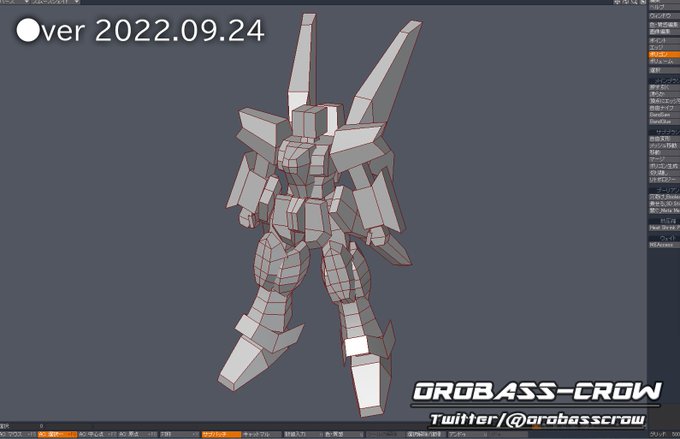Activate the DandSaw tool
The image size is (680, 439).
[x=664, y=115]
